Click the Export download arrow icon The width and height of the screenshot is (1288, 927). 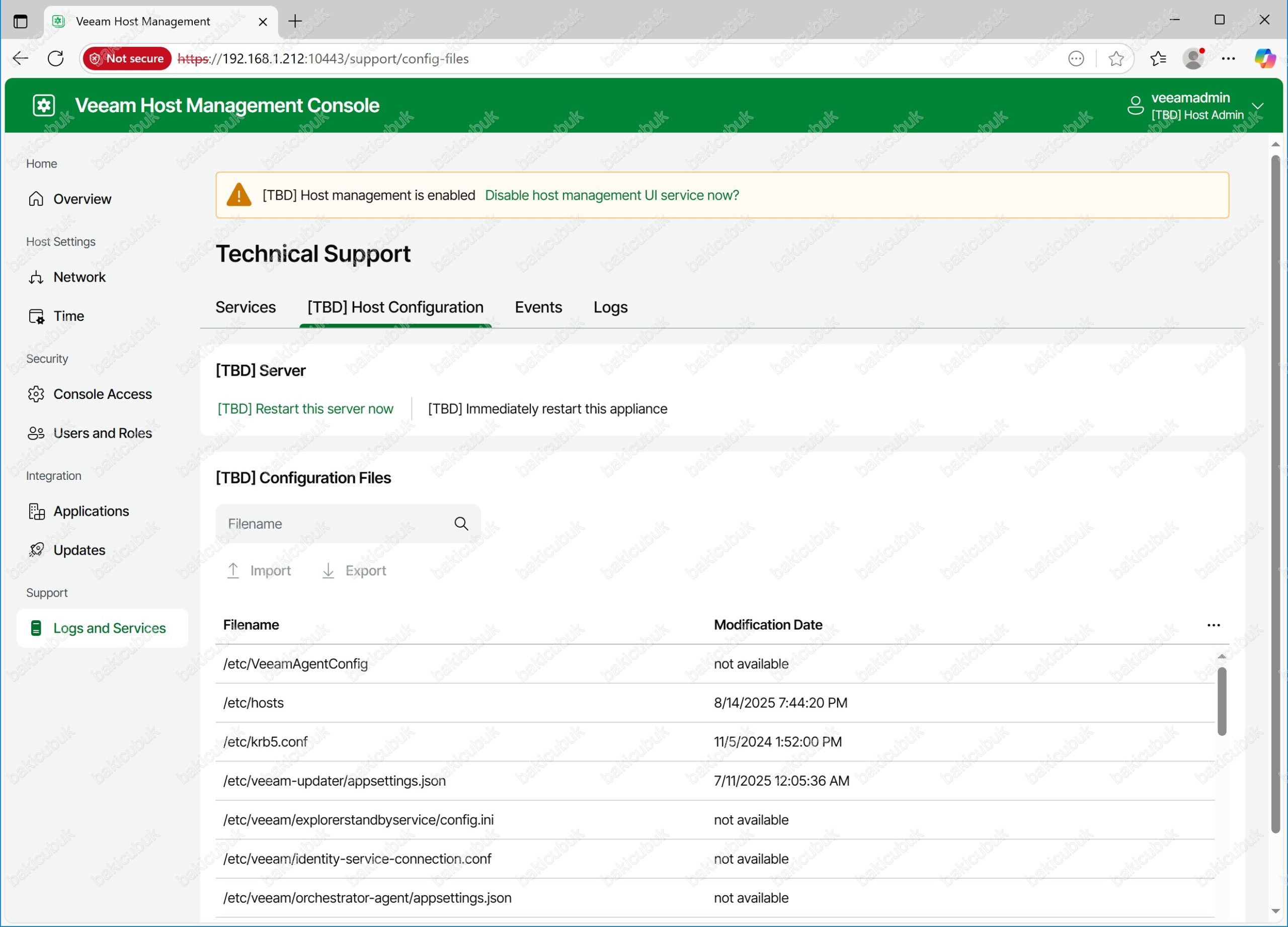click(328, 570)
